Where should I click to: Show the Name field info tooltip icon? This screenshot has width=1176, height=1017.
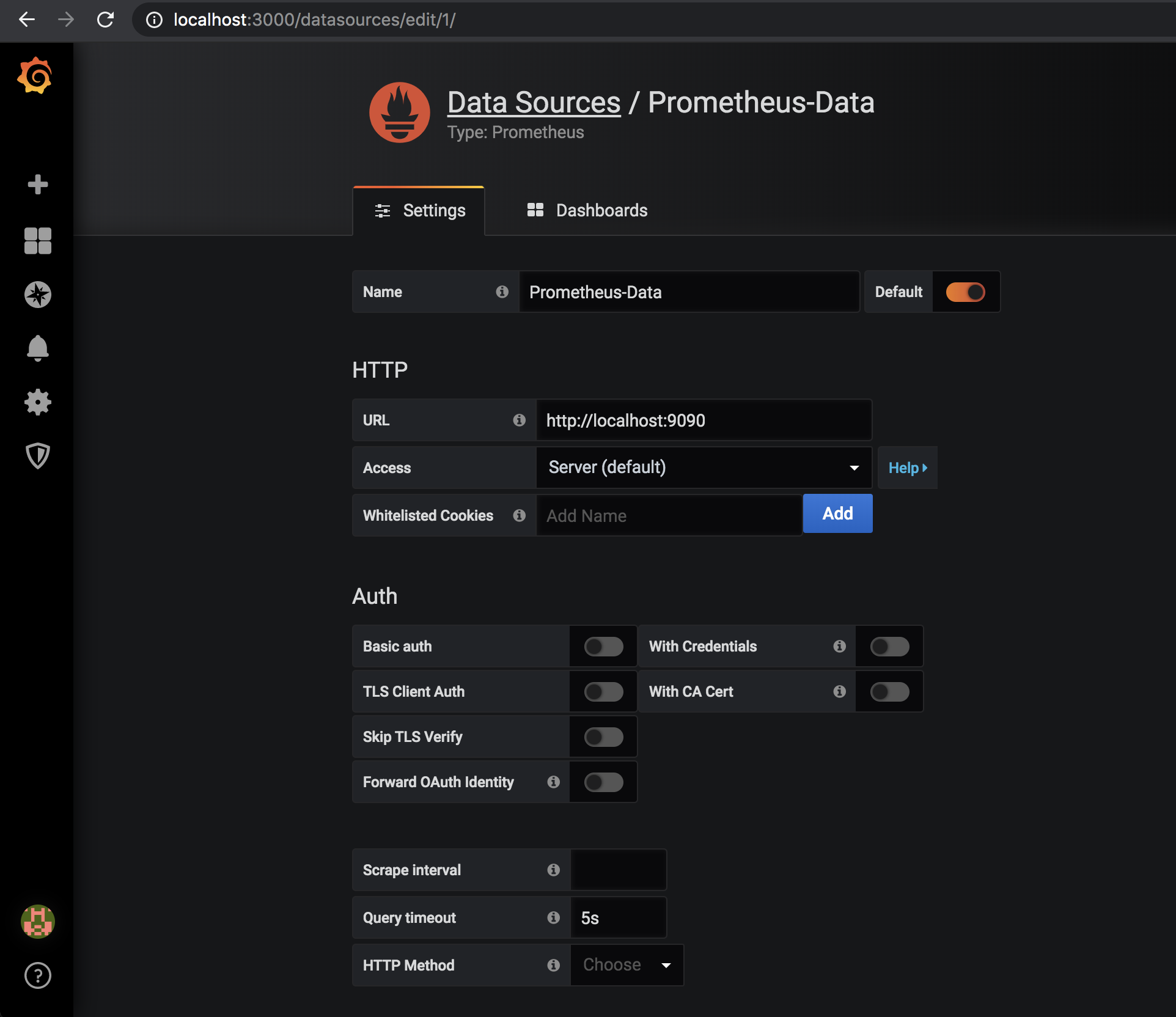point(502,292)
